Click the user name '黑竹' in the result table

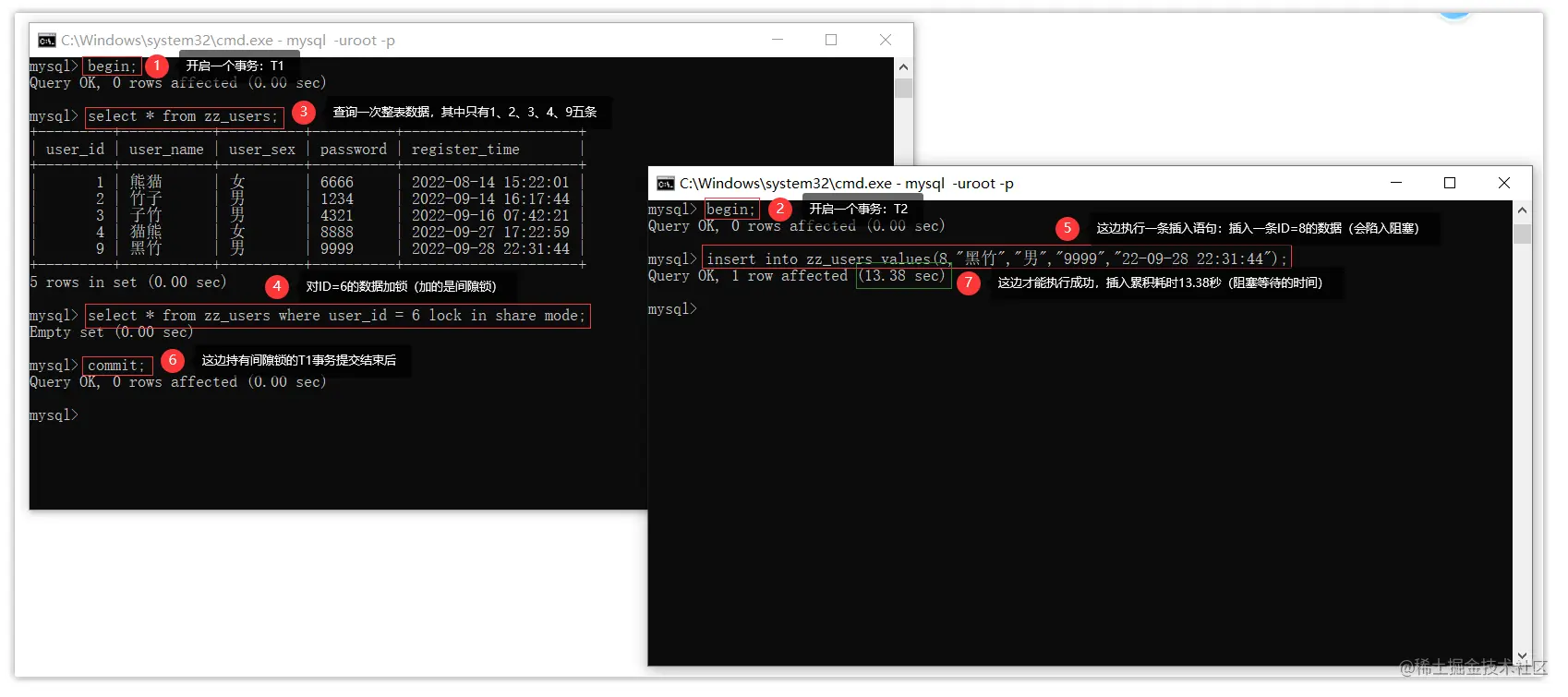click(146, 248)
